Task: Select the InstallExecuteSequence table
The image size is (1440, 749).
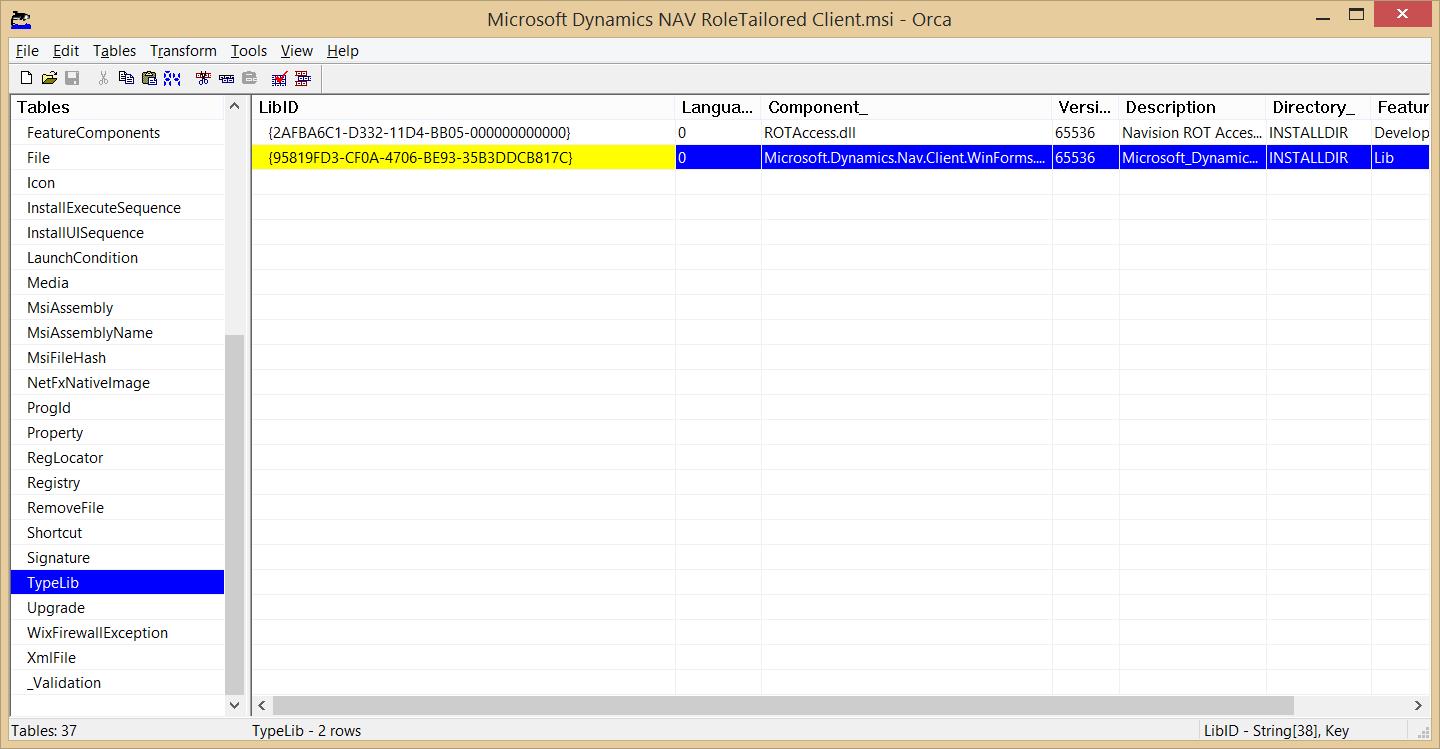Action: click(104, 208)
